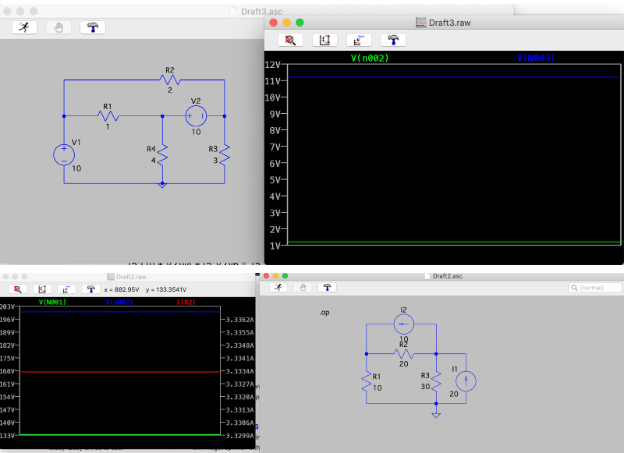Click red I(R2) trace label in Draft2.raw
The image size is (624, 453).
click(186, 302)
